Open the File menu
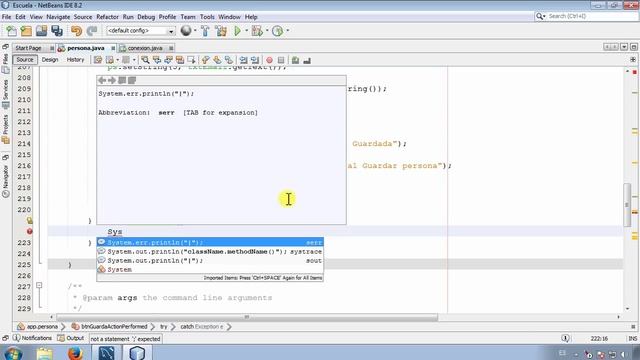 pos(7,17)
